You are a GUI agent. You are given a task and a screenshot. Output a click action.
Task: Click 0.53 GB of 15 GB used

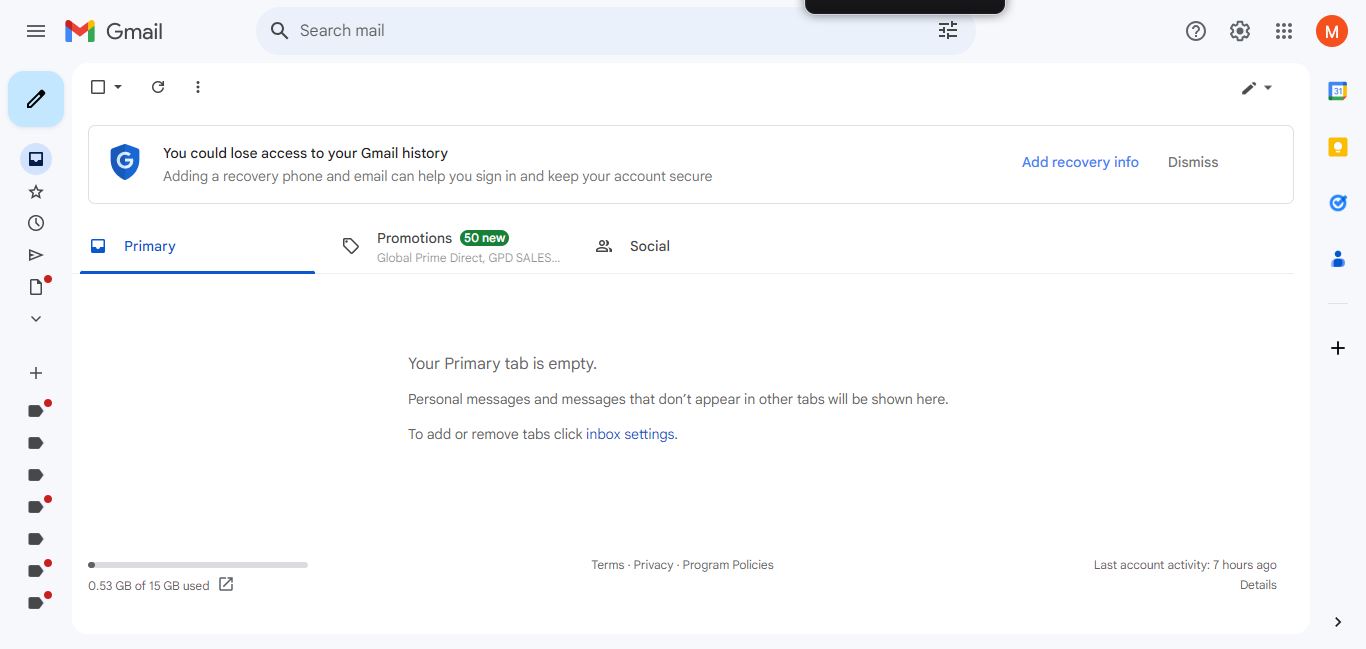point(149,586)
